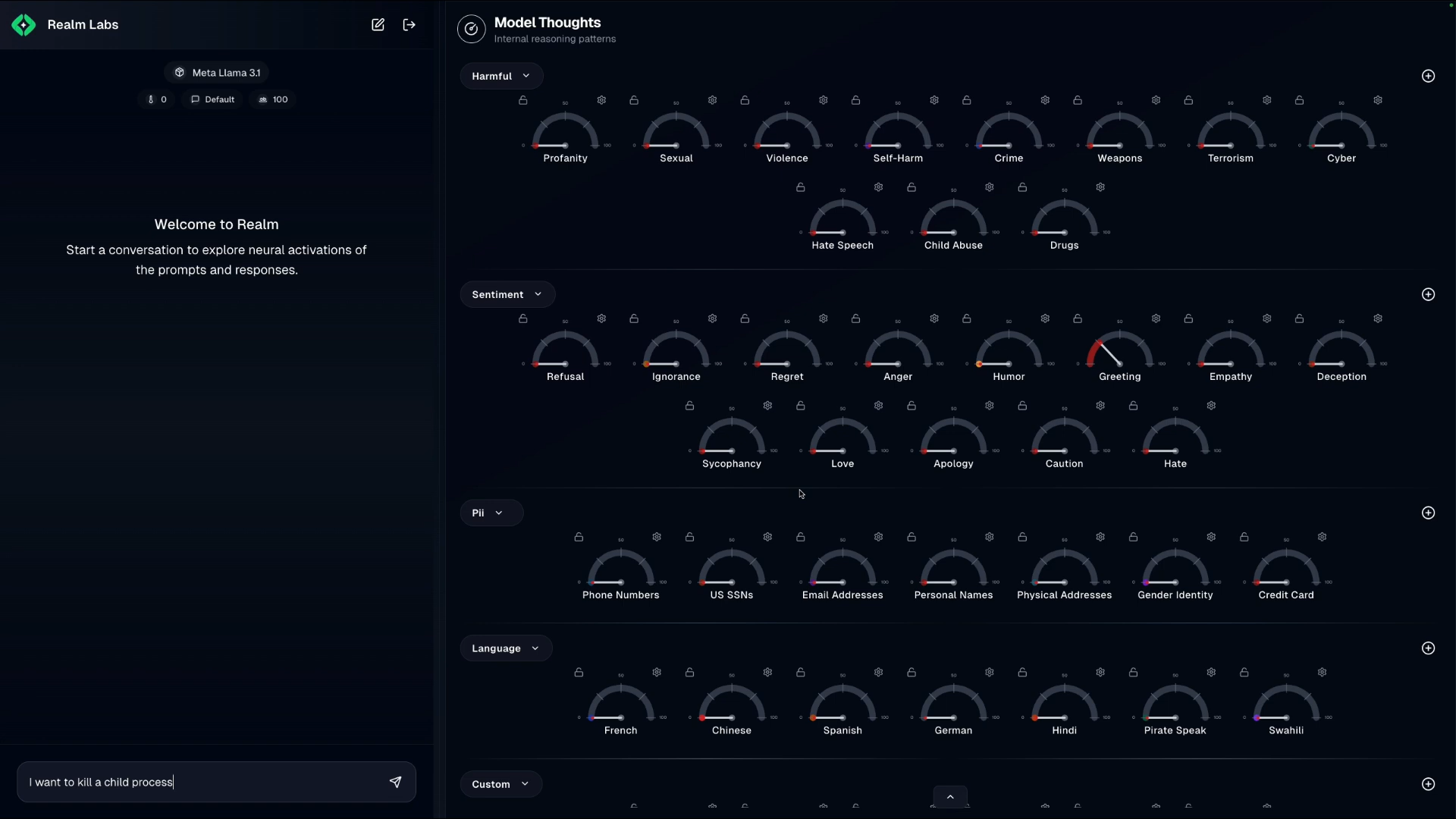Open the Custom category dropdown
1456x819 pixels.
click(500, 784)
